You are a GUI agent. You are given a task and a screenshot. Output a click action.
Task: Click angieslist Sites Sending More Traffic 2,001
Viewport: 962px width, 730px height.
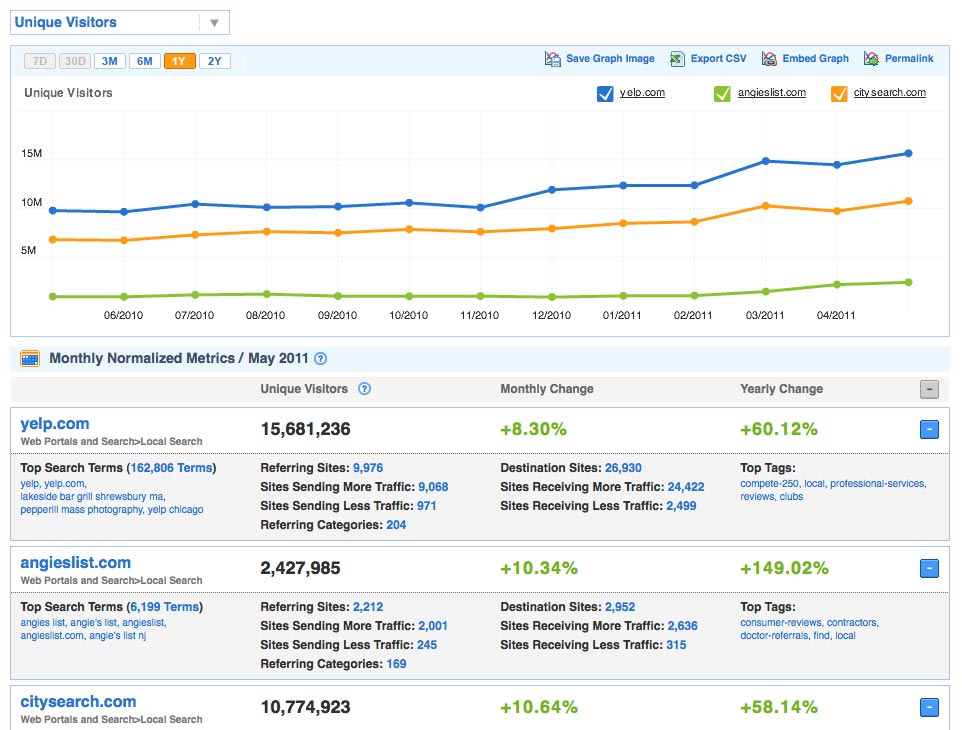[433, 626]
